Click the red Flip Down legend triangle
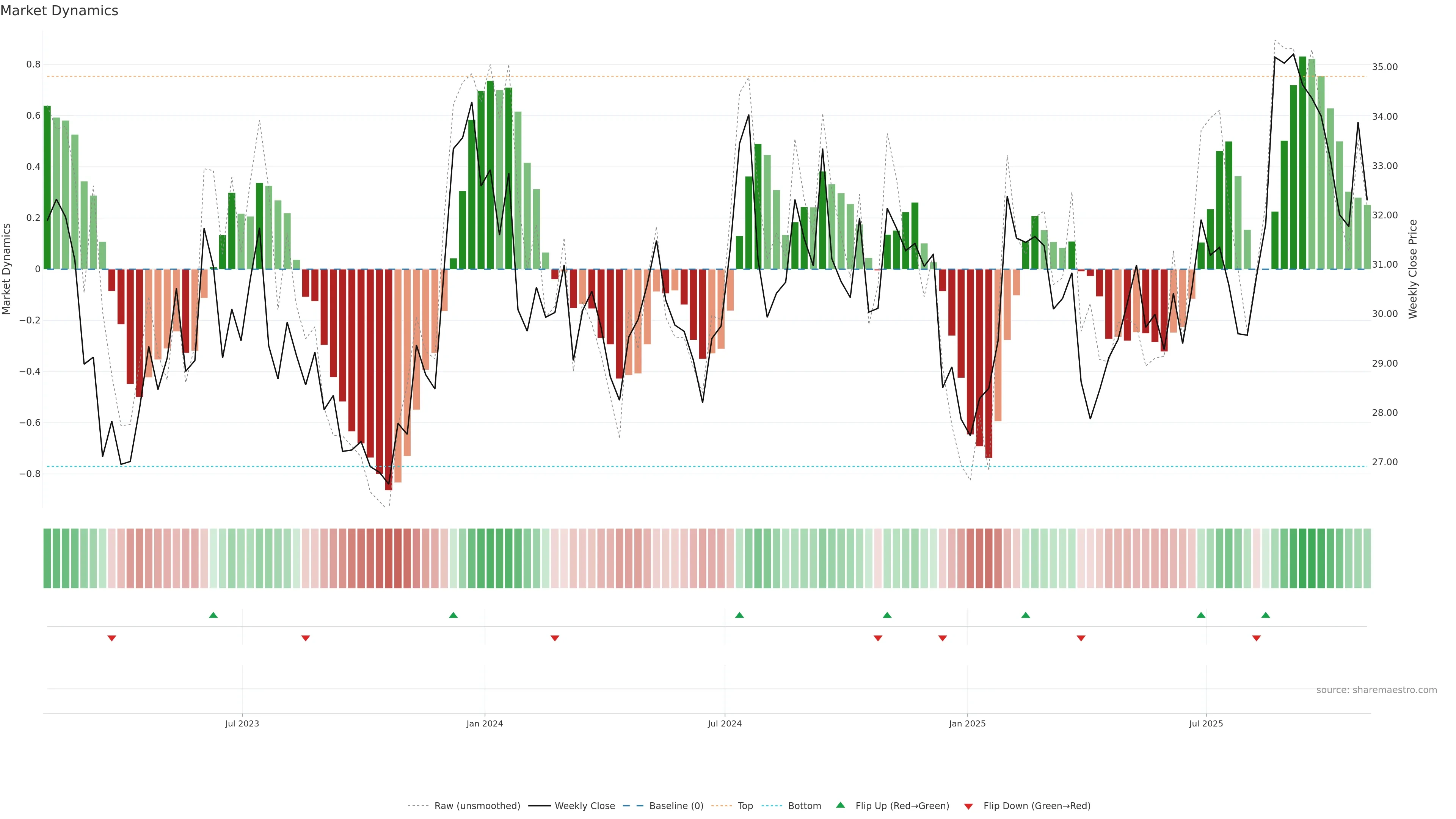The image size is (1456, 819). pyautogui.click(x=968, y=806)
